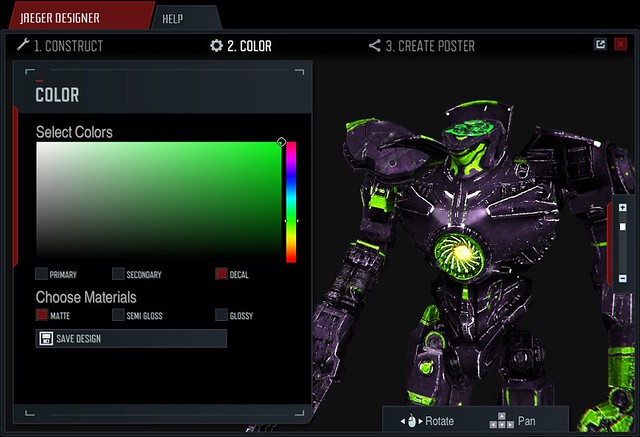Select the Matte material option

tap(41, 315)
